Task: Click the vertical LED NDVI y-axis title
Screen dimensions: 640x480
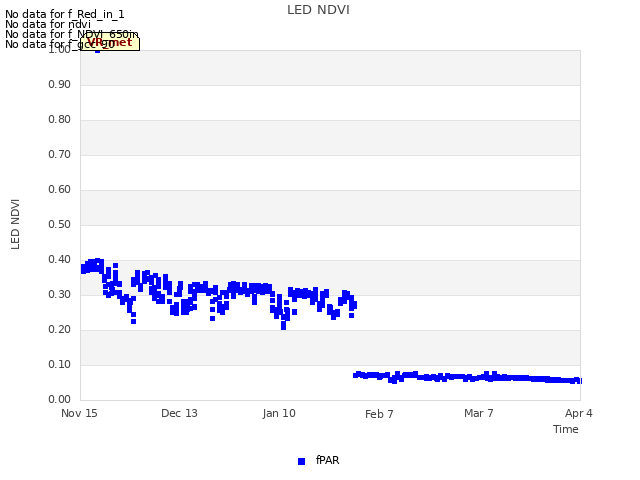Action: [15, 224]
